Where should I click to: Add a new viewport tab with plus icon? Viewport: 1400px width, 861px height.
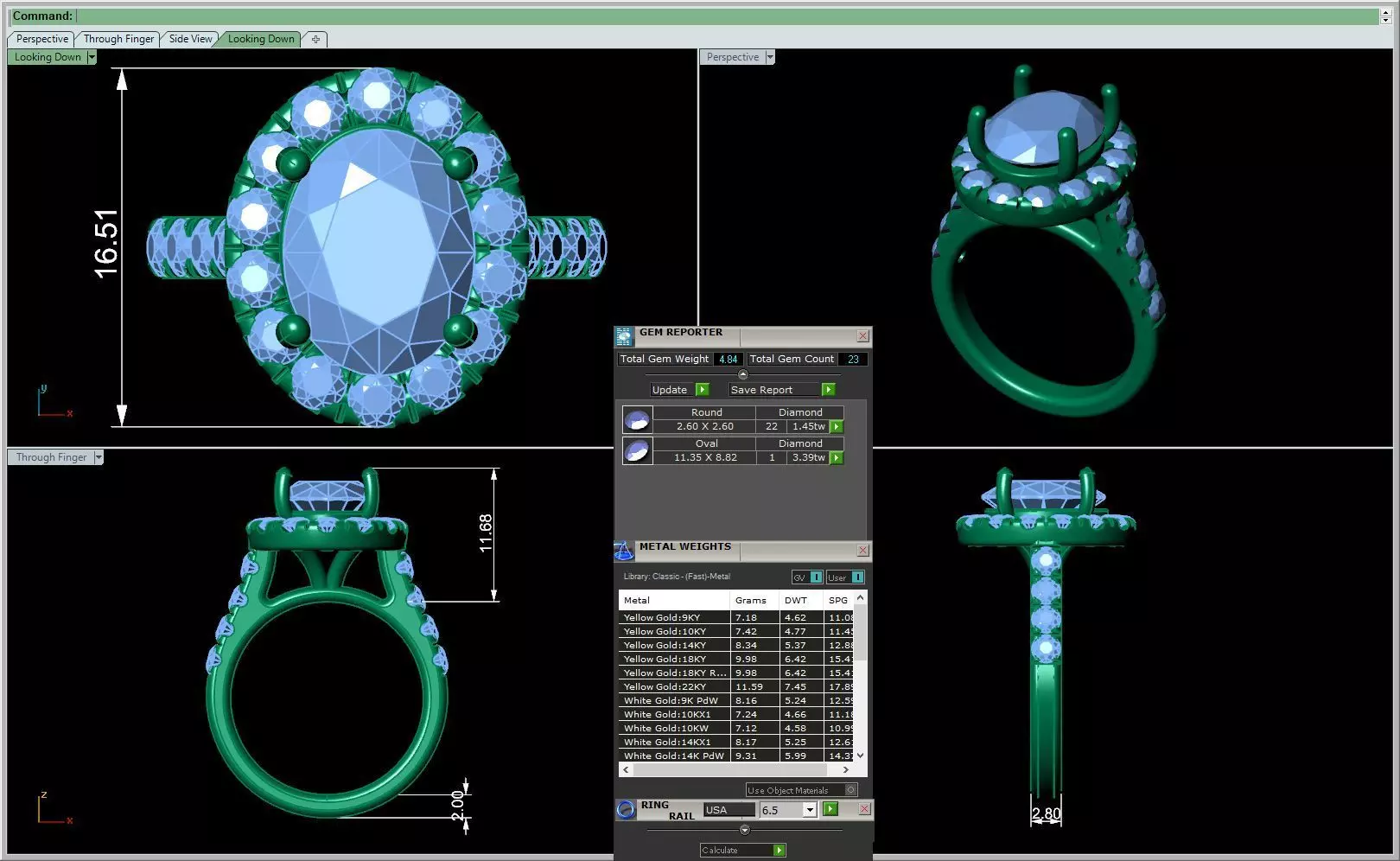(x=315, y=39)
